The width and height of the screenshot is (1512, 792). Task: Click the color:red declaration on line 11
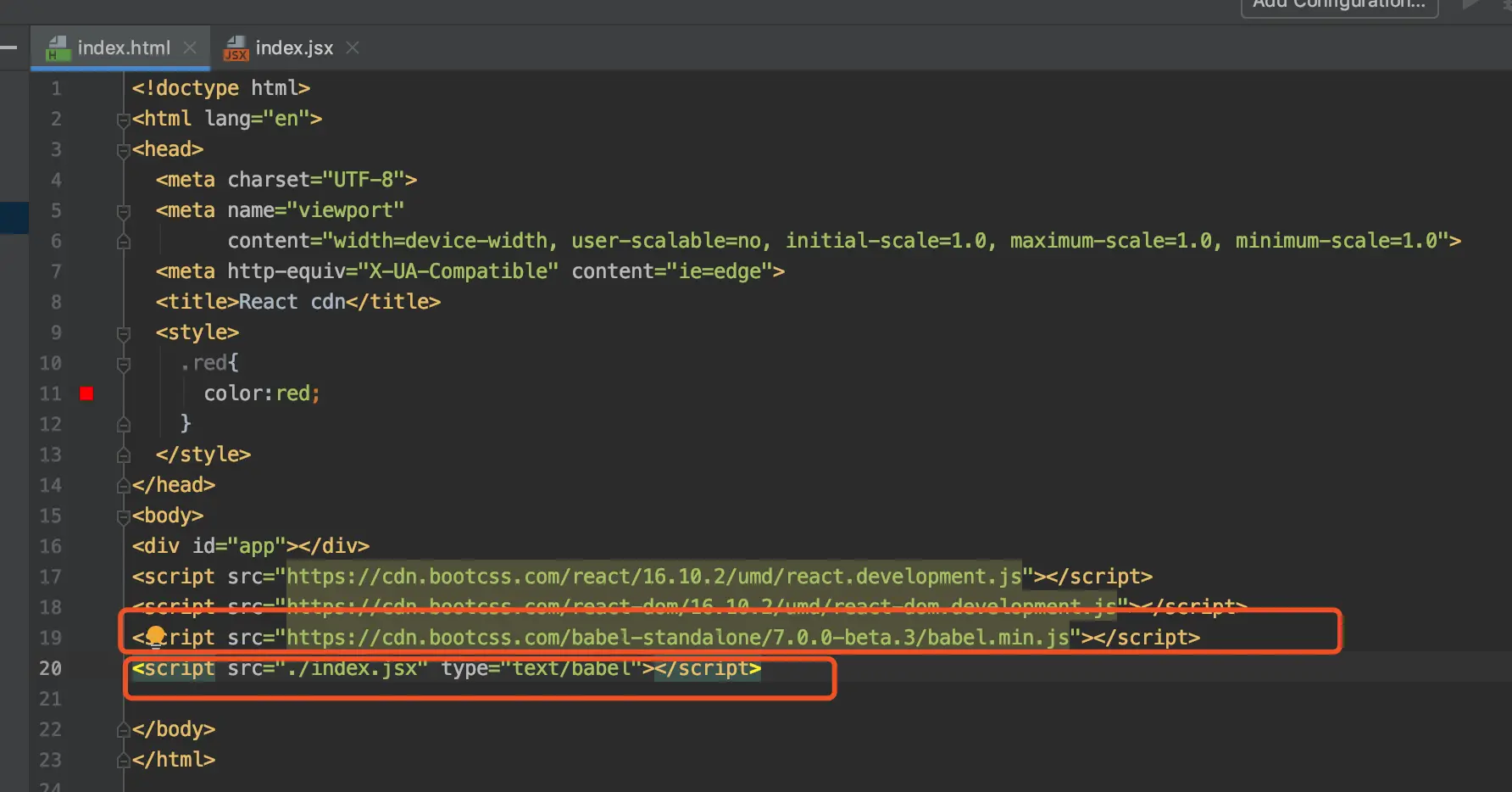(262, 393)
